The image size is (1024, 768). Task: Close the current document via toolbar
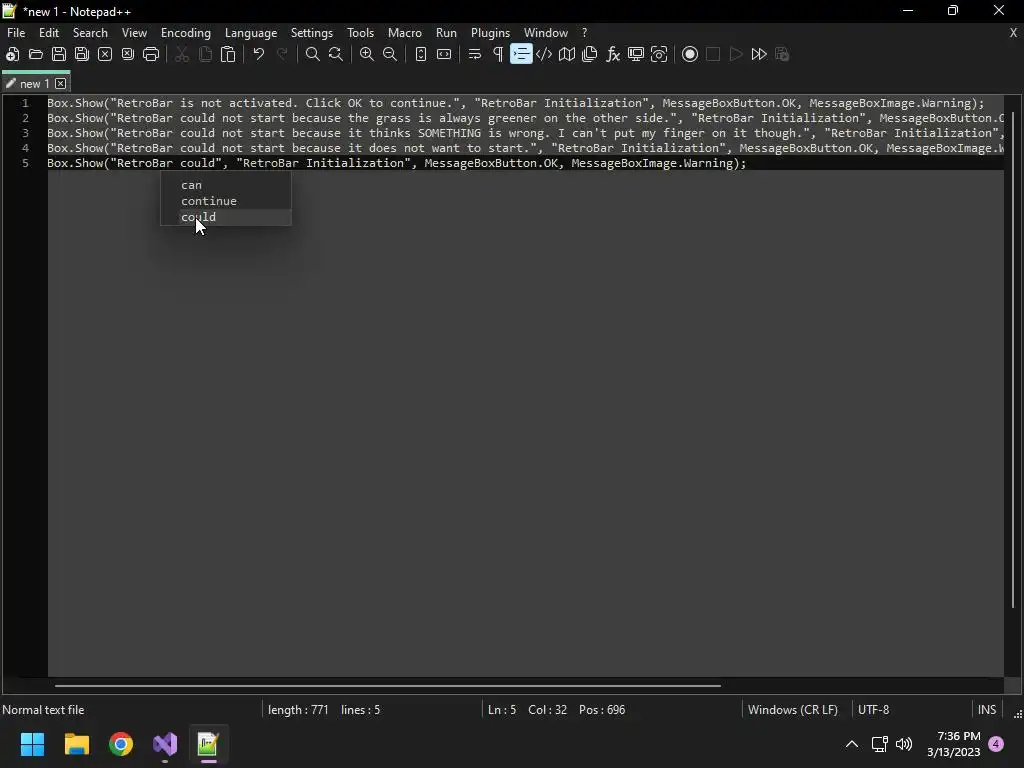click(104, 54)
